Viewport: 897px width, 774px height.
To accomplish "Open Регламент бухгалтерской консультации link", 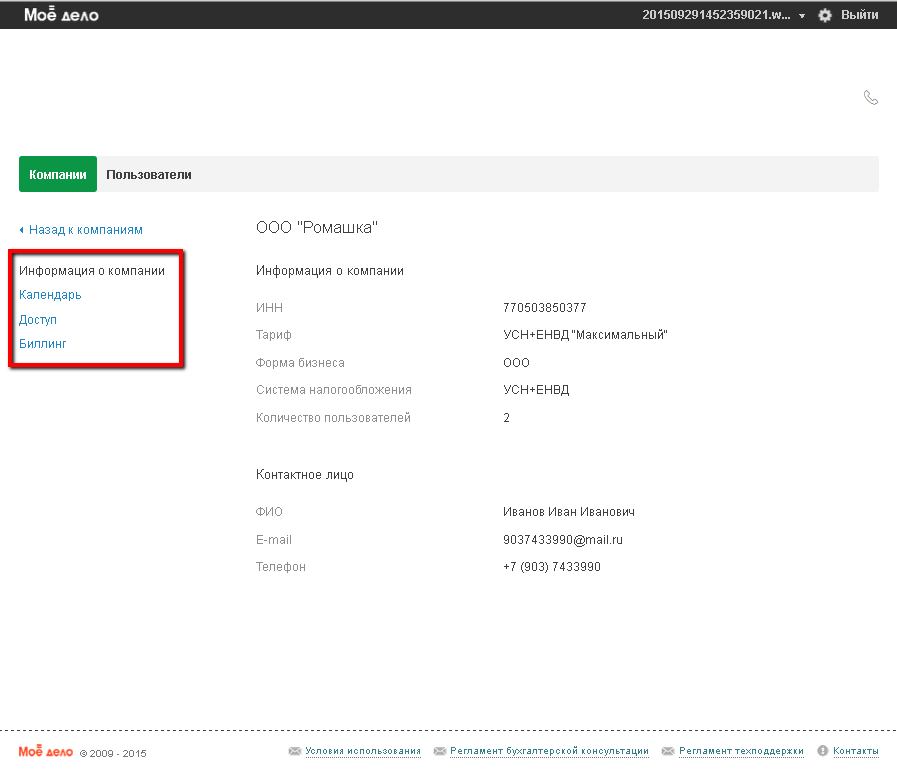I will click(549, 751).
